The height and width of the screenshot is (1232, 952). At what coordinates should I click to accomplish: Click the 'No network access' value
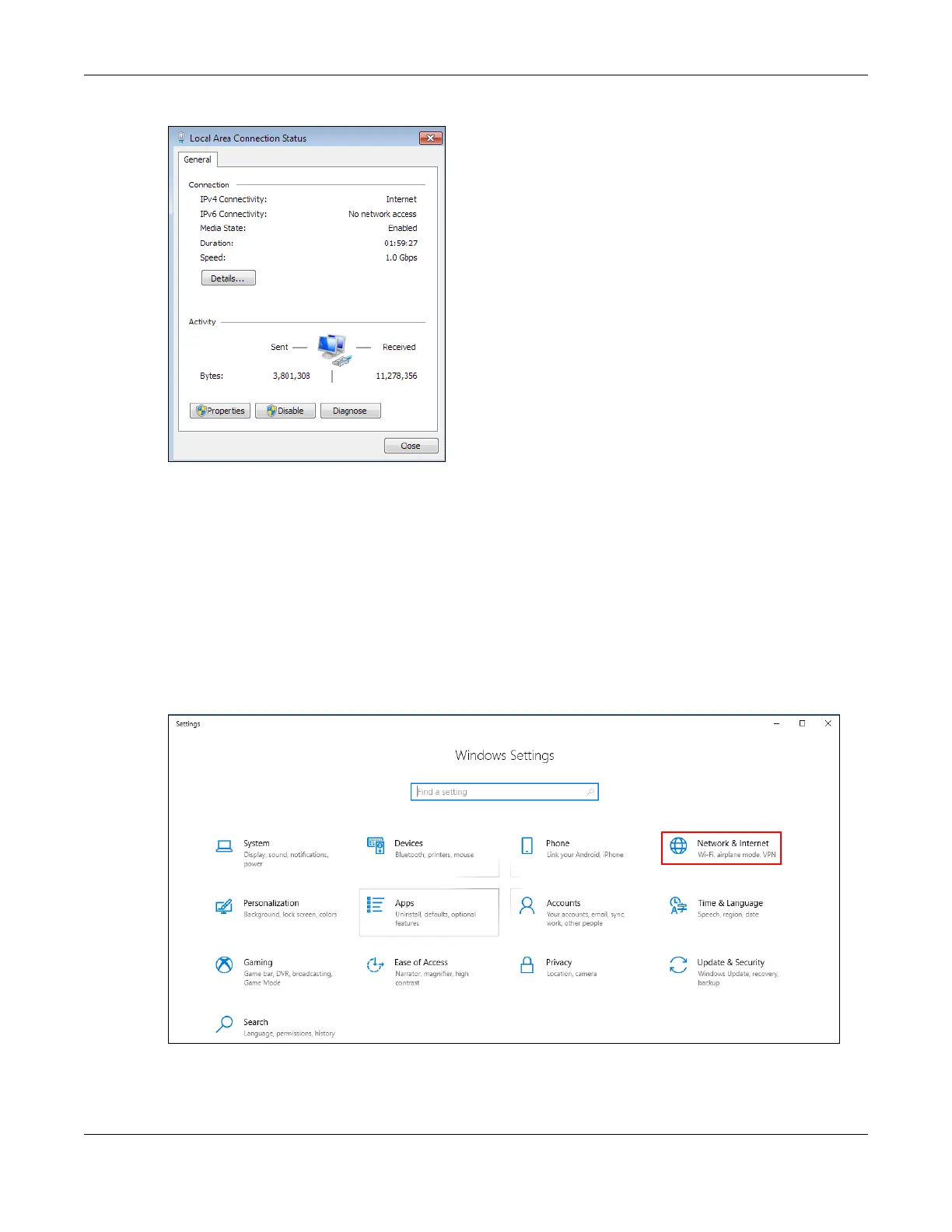383,214
